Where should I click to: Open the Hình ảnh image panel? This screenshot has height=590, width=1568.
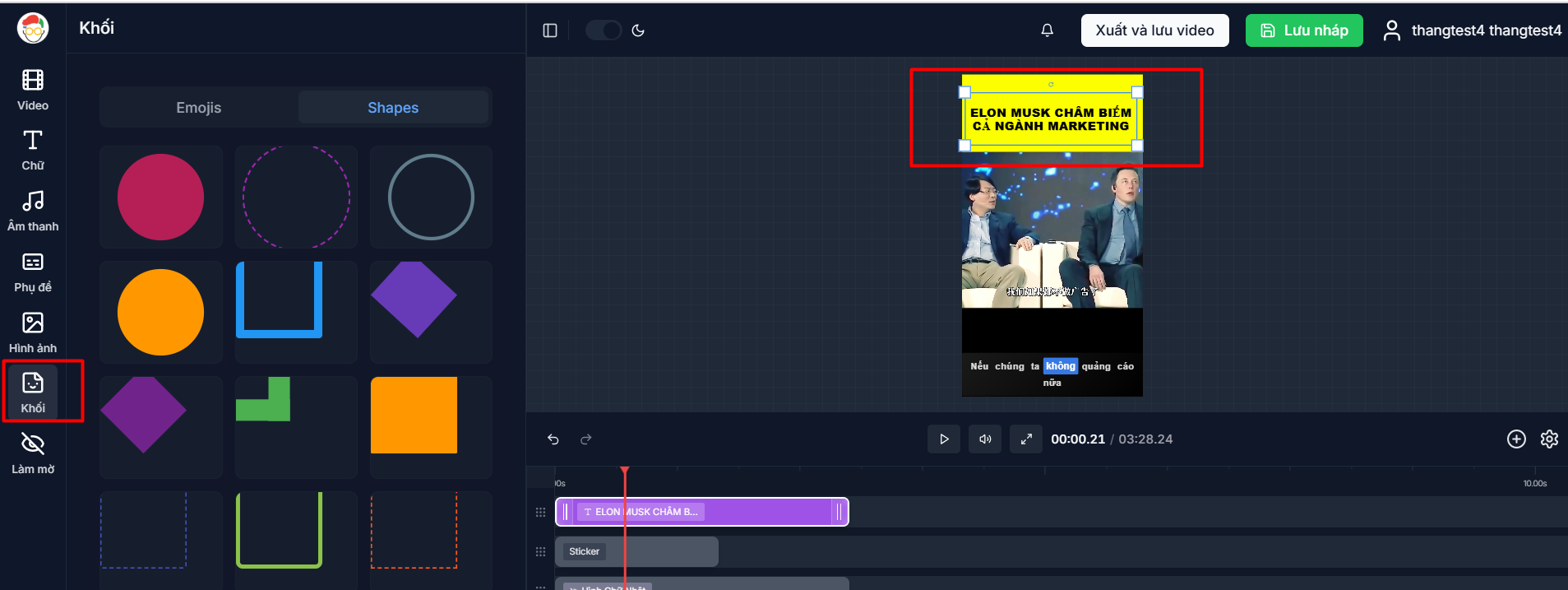[x=33, y=333]
